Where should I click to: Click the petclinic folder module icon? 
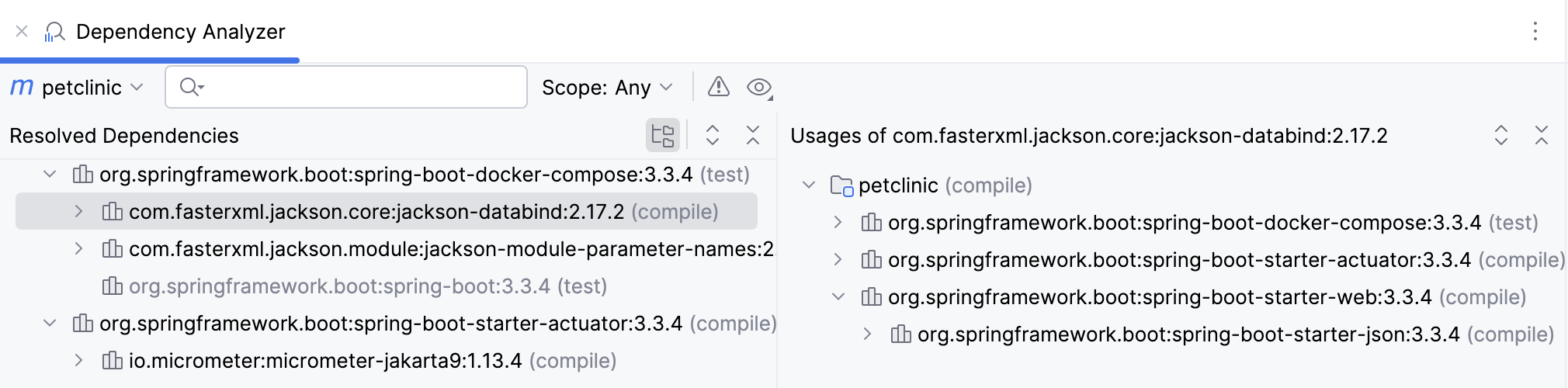[841, 186]
